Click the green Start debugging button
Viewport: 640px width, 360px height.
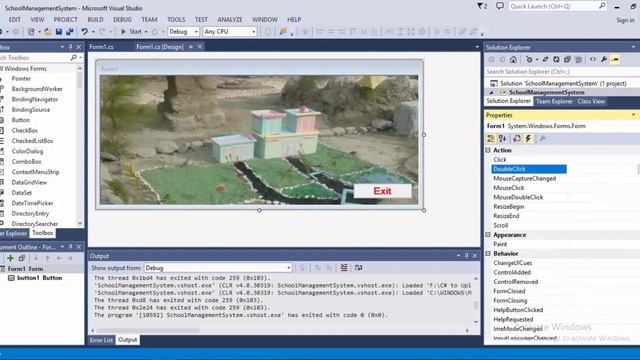click(x=131, y=31)
